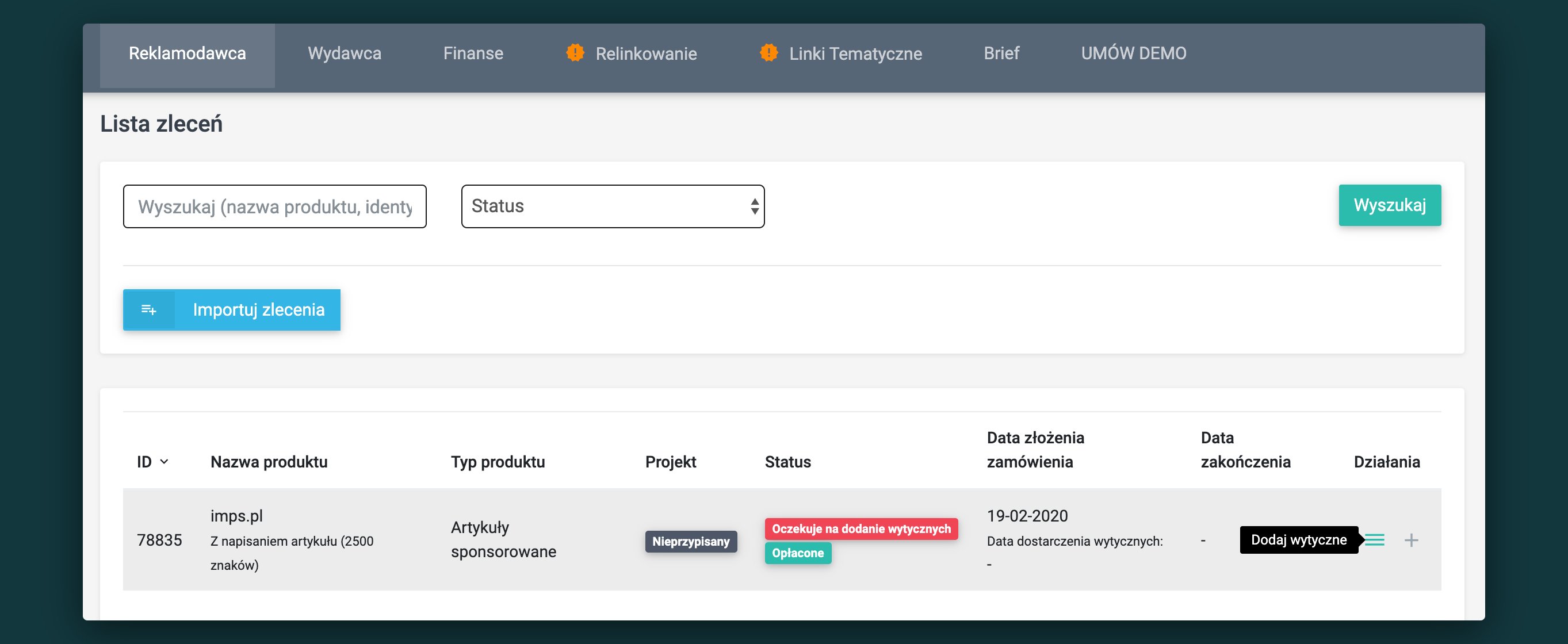Click the Oczekuje na dodanie wytycznych status badge
This screenshot has width=1568, height=644.
tap(861, 529)
